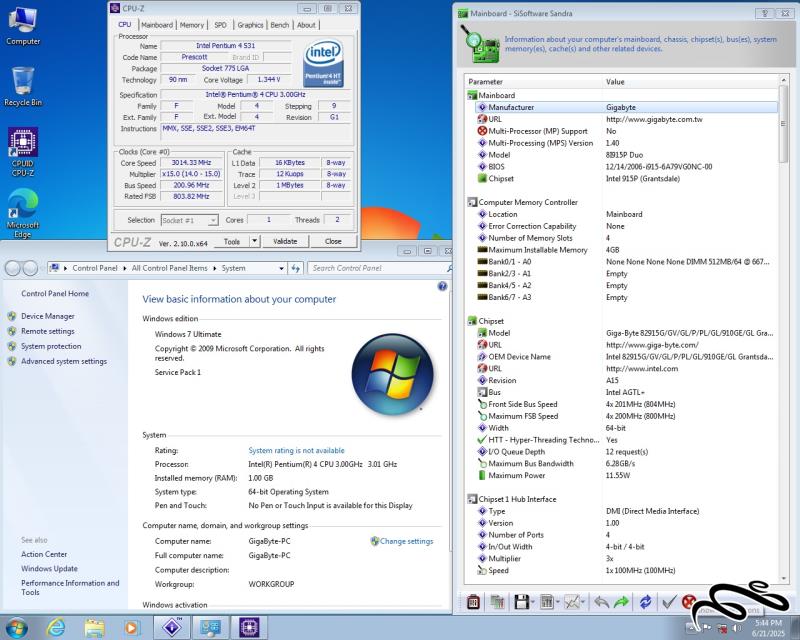The image size is (800, 640).
Task: Open the Control Panel address bar history dropdown
Action: 281,268
